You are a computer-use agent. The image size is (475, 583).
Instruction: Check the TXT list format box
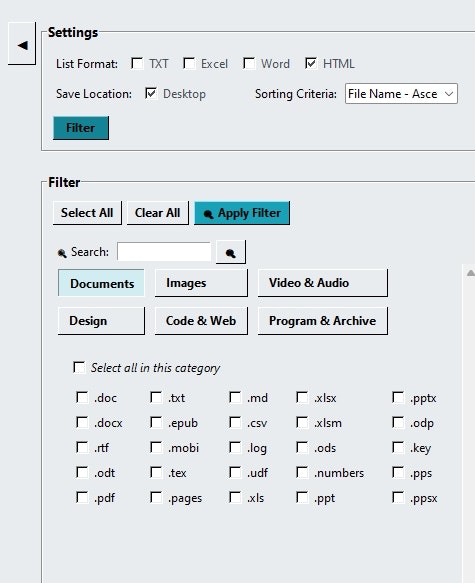(137, 63)
